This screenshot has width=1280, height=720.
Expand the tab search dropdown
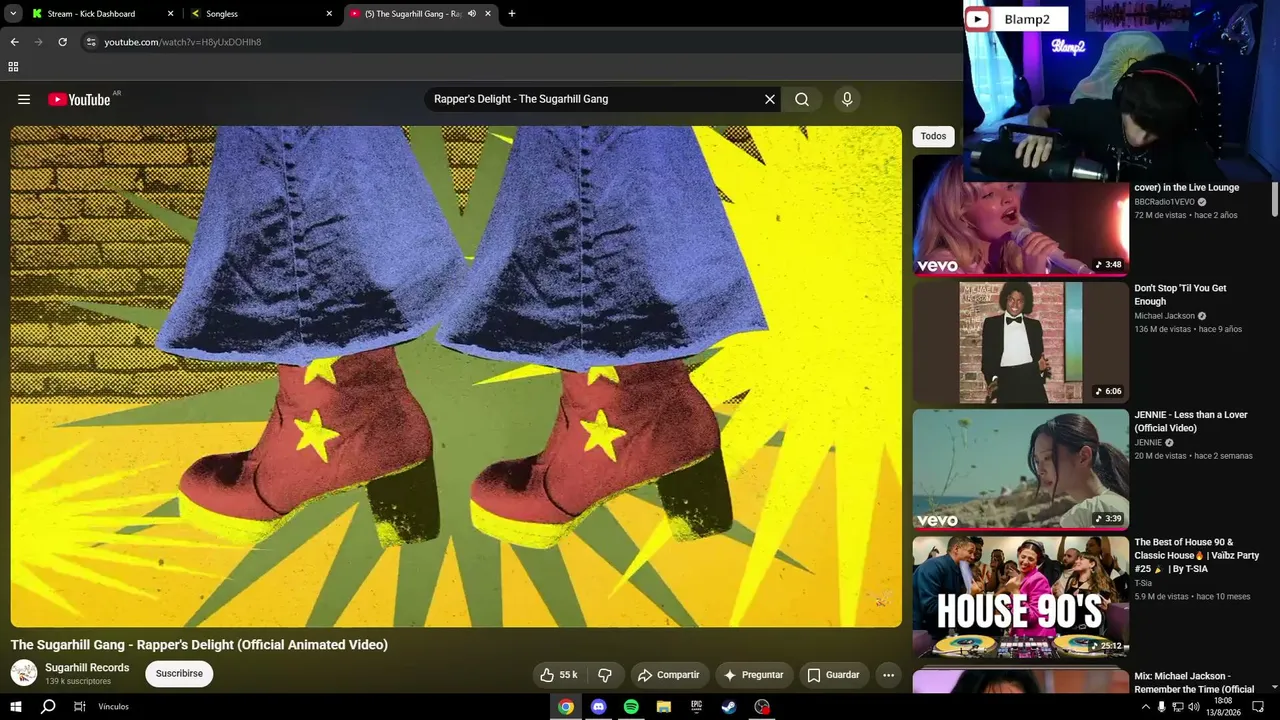click(x=13, y=14)
